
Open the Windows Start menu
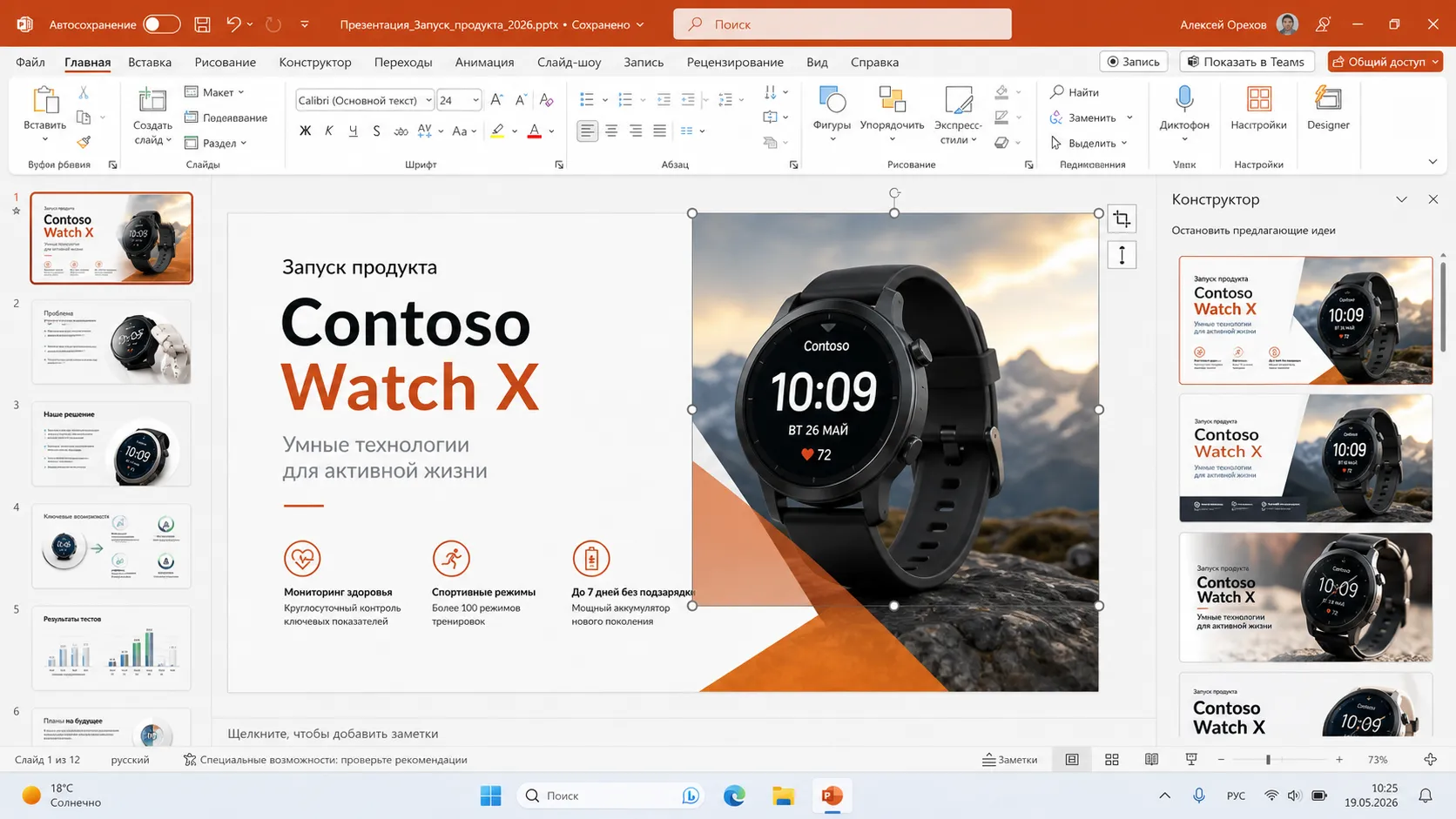[x=491, y=796]
